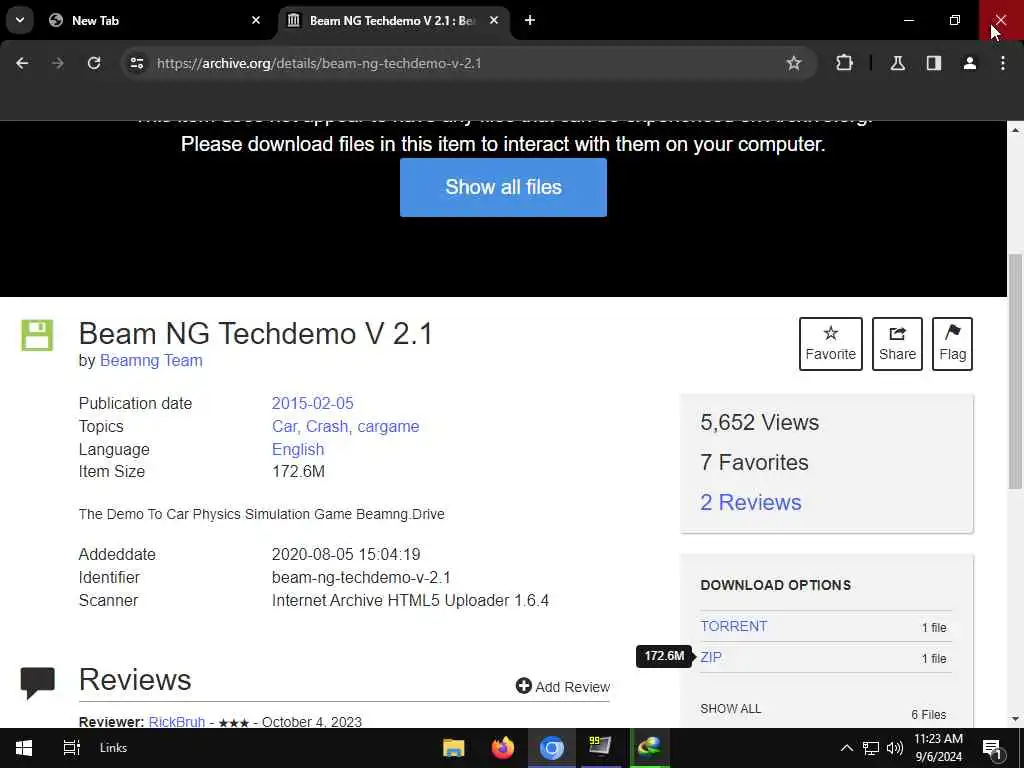Screen dimensions: 1024x768
Task: Open the notification center icon
Action: [x=992, y=748]
